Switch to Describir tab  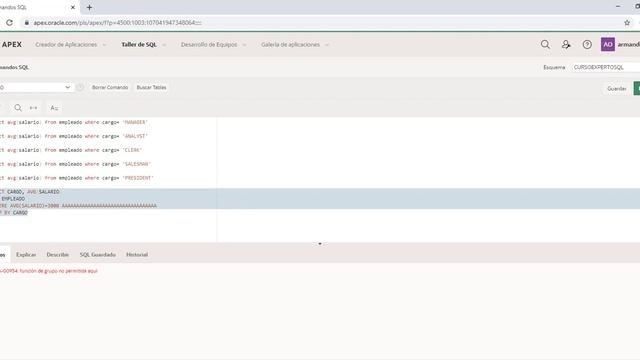(x=58, y=254)
